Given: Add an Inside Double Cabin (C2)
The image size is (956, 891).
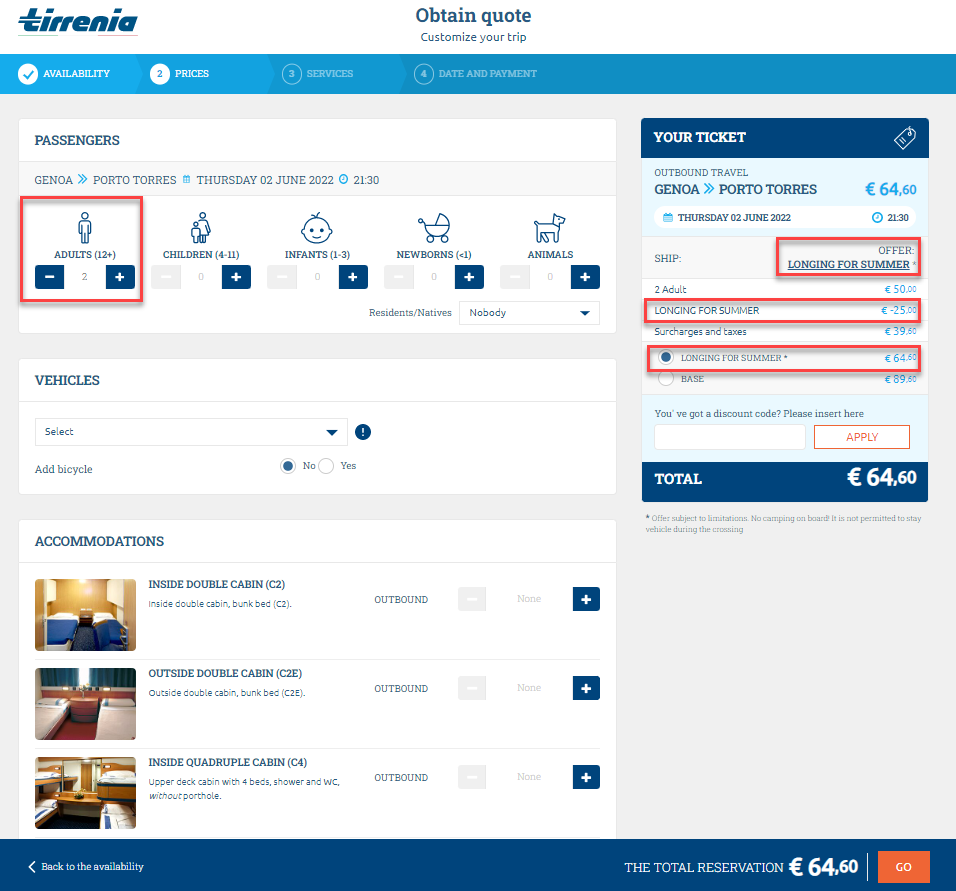Looking at the screenshot, I should pos(586,599).
